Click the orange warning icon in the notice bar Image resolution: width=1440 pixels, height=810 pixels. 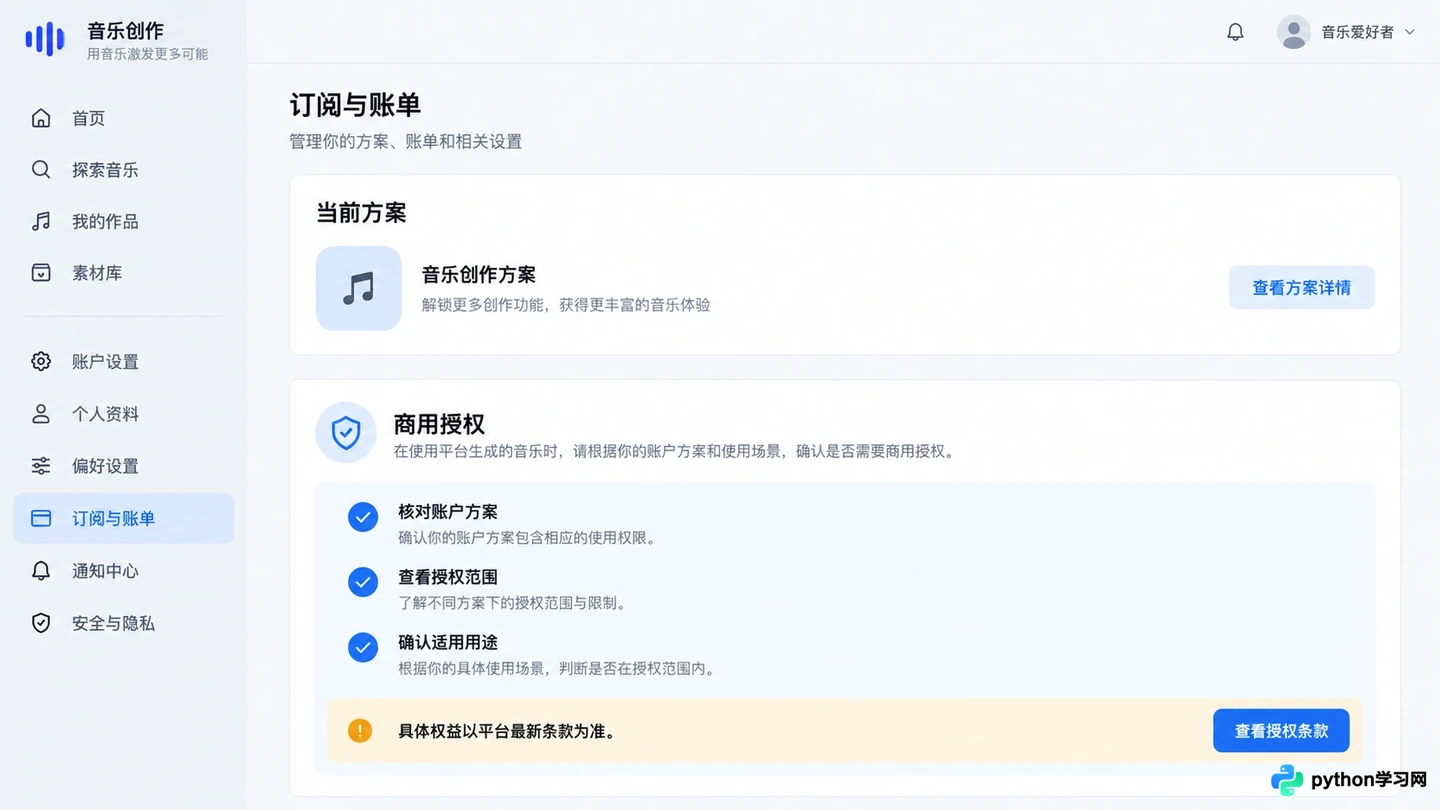tap(360, 731)
